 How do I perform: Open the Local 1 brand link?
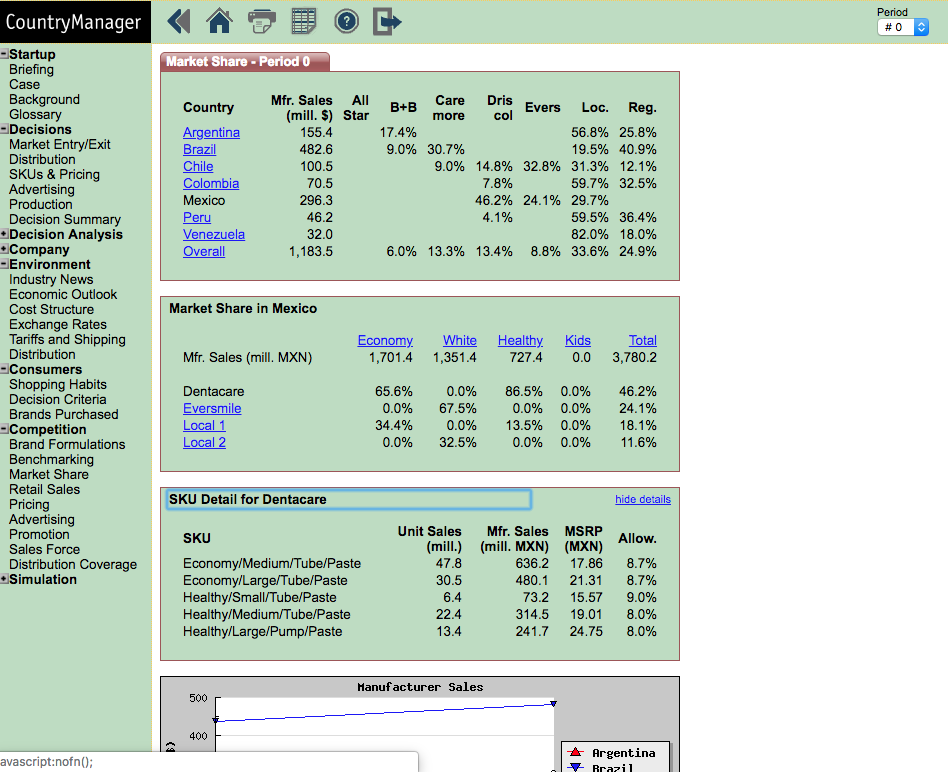click(204, 426)
